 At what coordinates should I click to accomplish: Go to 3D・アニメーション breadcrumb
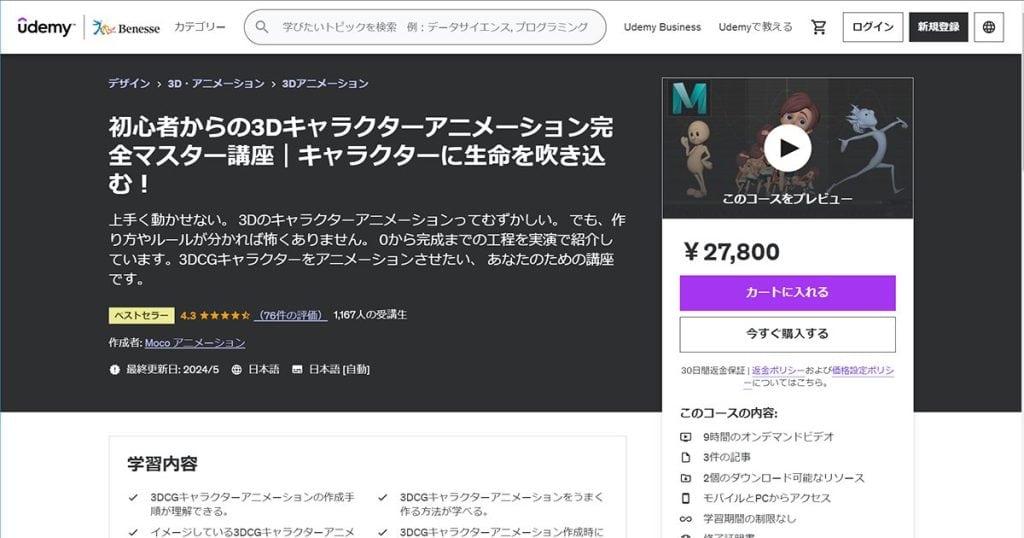click(216, 84)
